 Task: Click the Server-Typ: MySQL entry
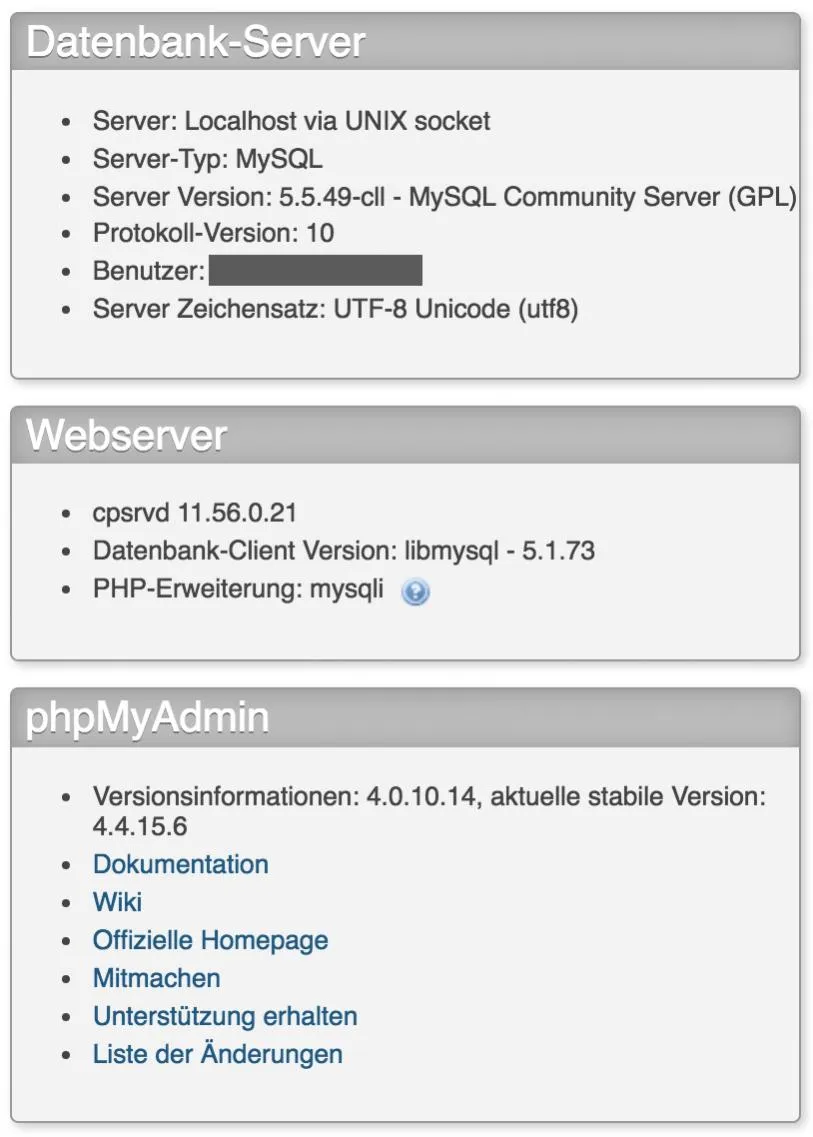point(207,159)
